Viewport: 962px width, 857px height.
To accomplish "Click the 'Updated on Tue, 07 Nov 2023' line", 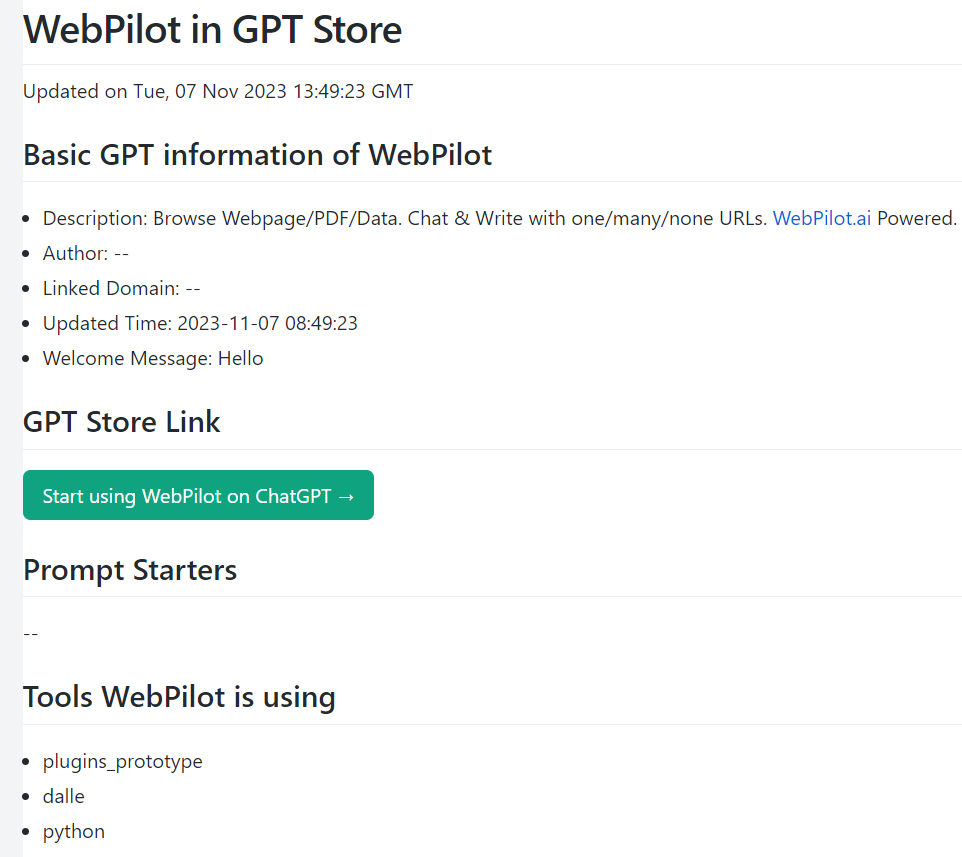I will point(218,92).
